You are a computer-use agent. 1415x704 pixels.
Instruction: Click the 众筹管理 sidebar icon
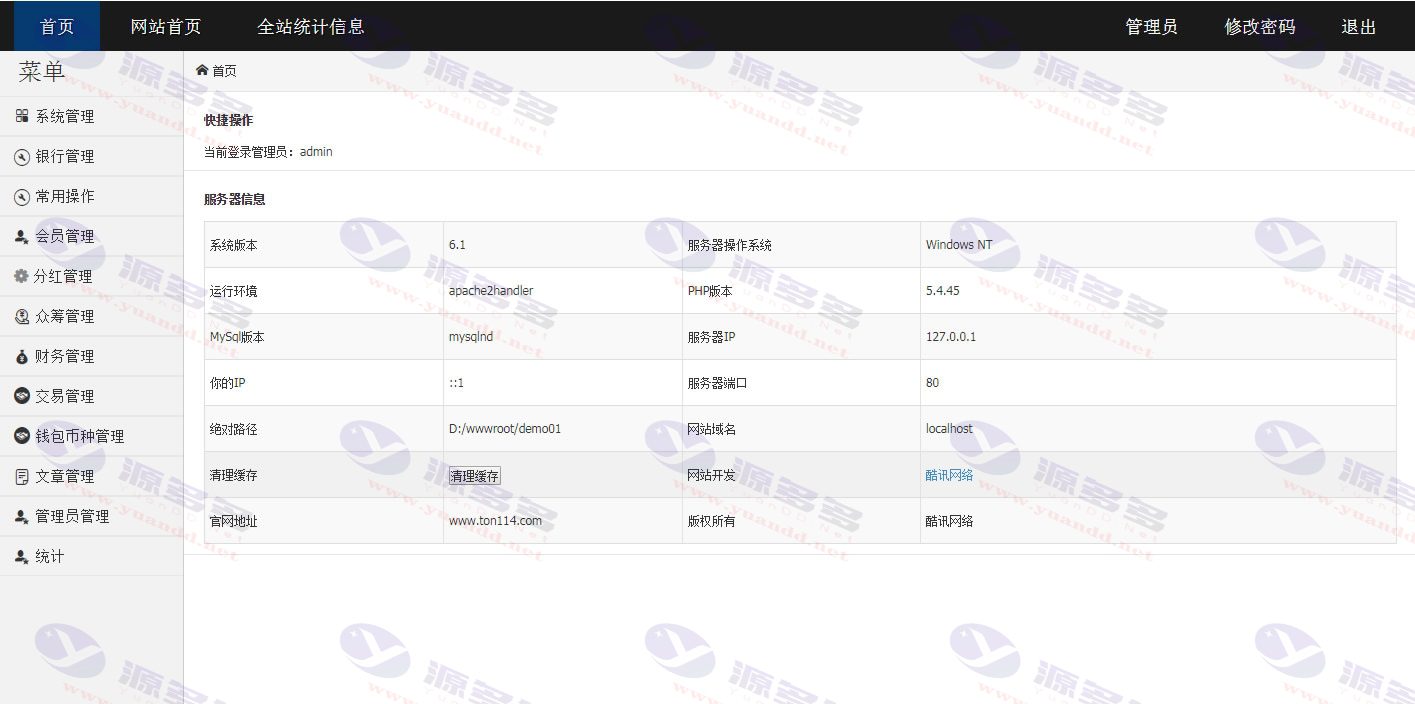point(22,317)
